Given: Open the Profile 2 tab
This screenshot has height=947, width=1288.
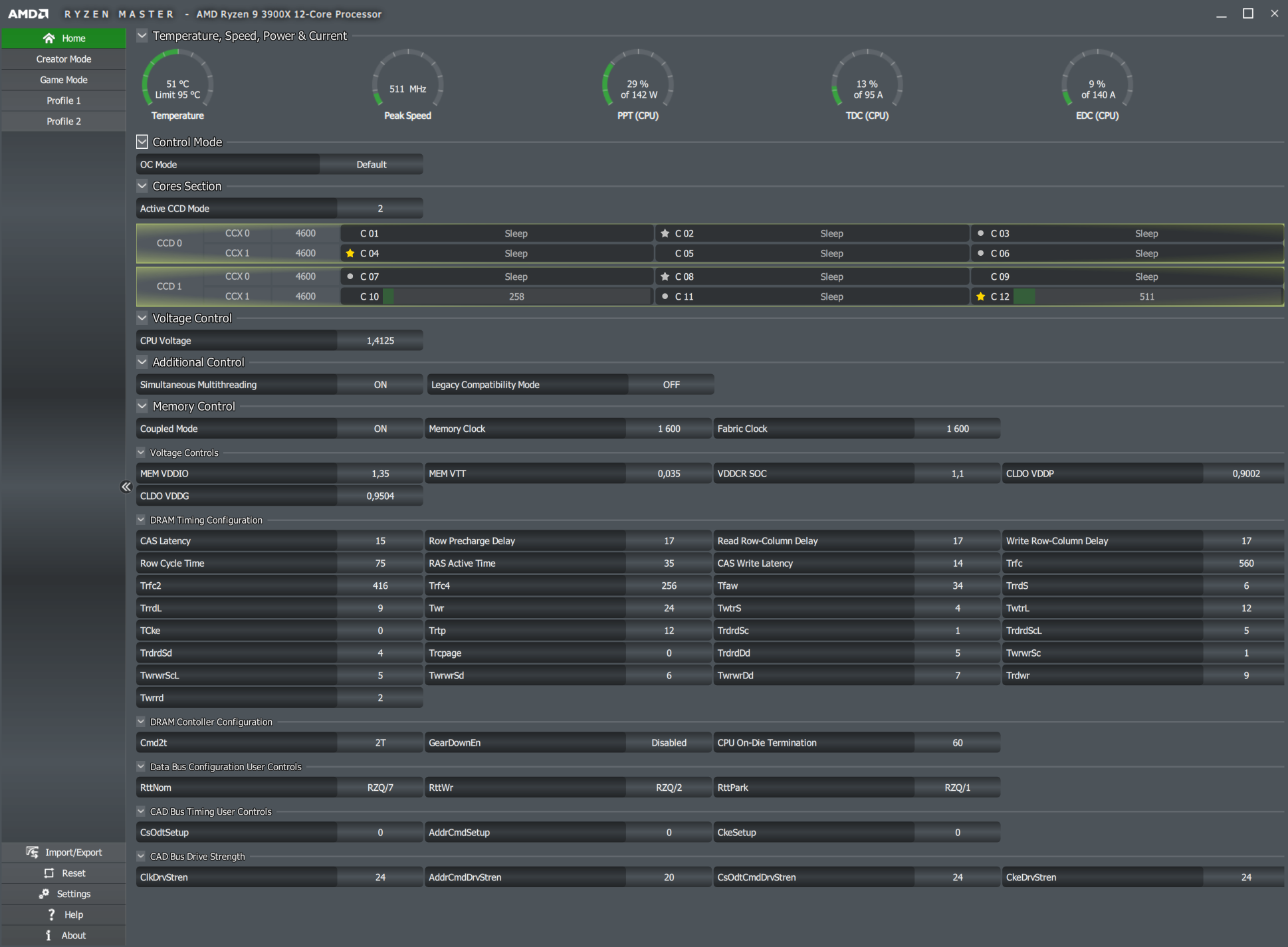Looking at the screenshot, I should [x=64, y=122].
